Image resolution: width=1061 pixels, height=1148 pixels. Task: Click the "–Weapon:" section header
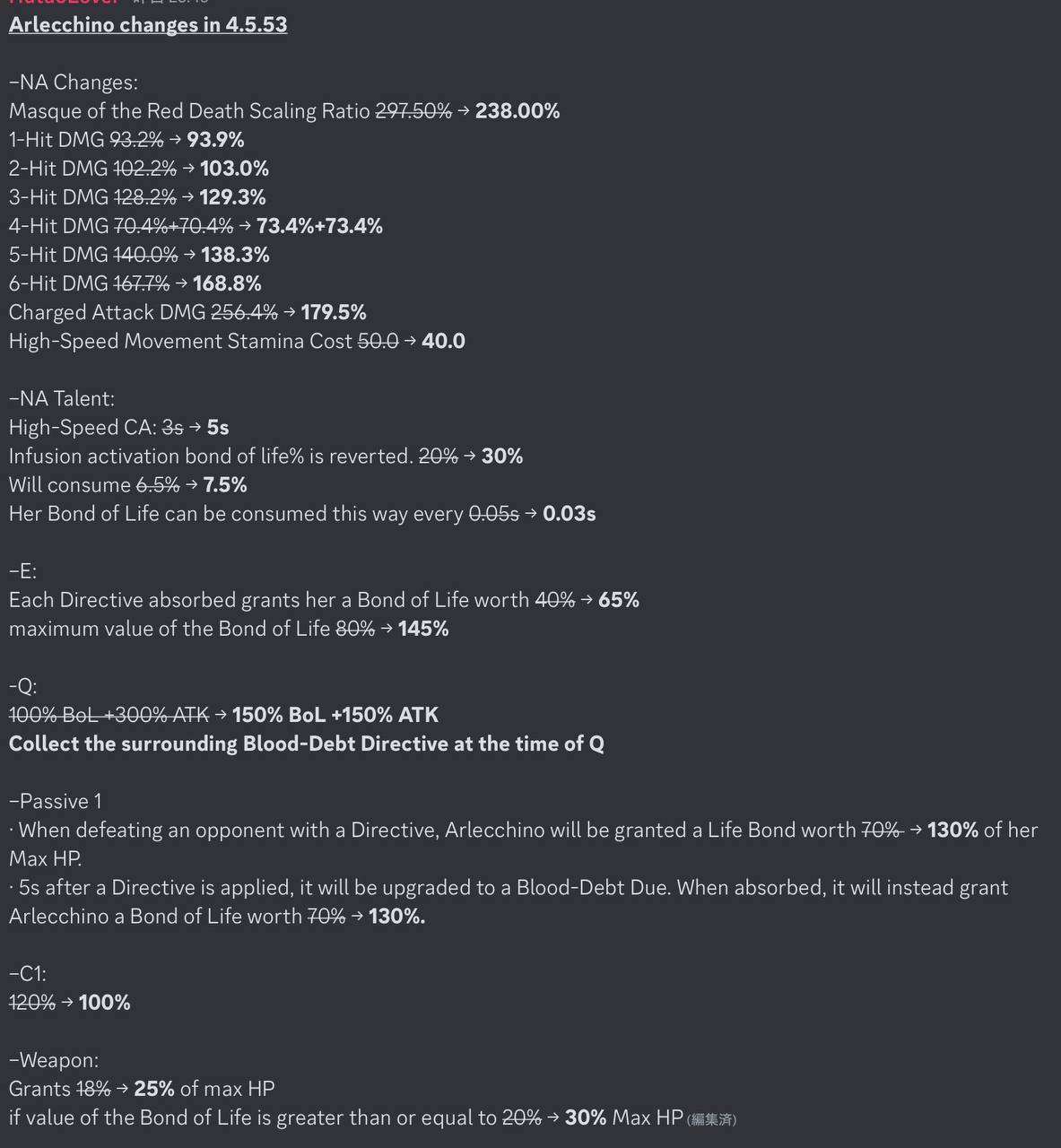coord(54,1060)
